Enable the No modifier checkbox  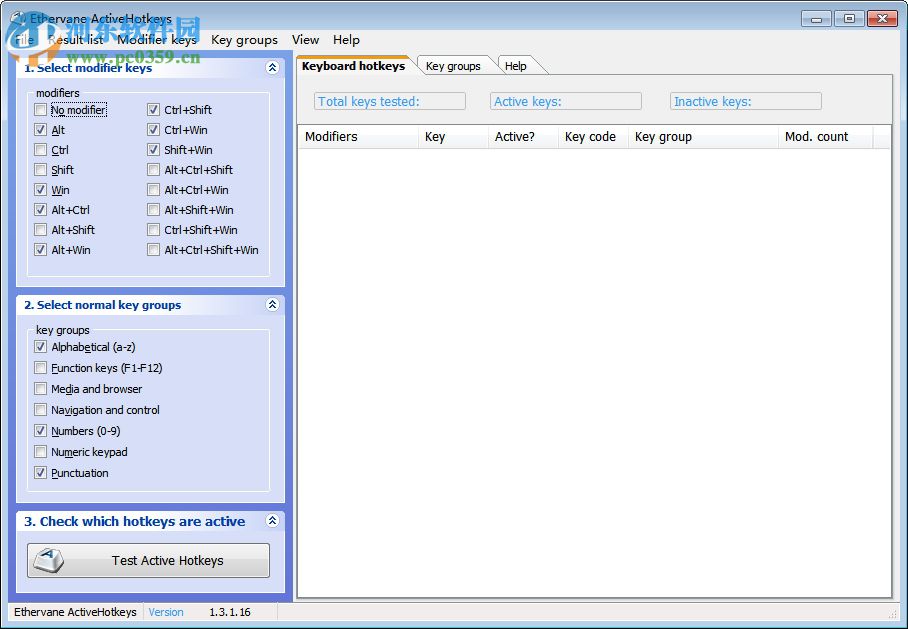pyautogui.click(x=41, y=110)
